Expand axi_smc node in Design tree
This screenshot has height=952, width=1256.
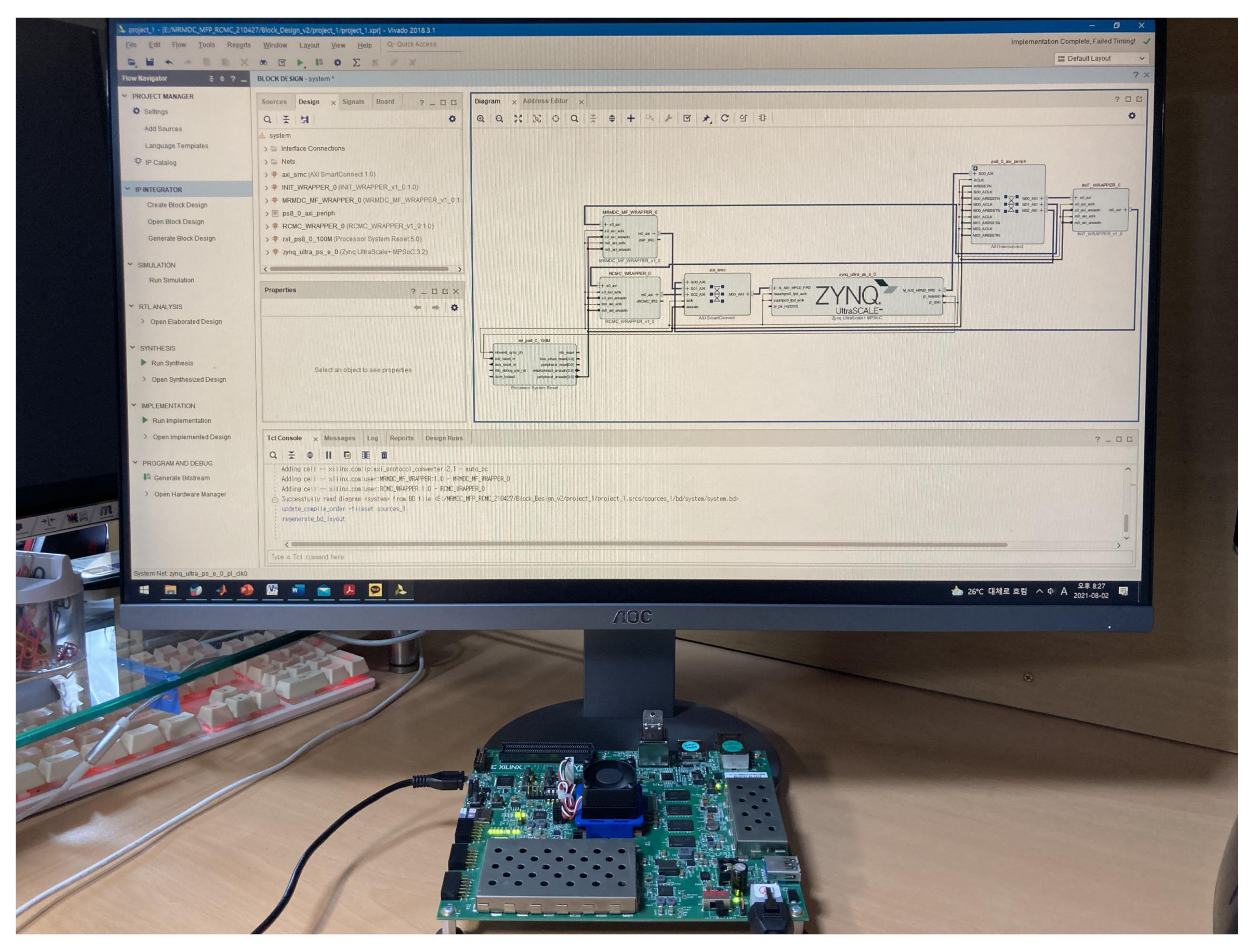click(266, 175)
